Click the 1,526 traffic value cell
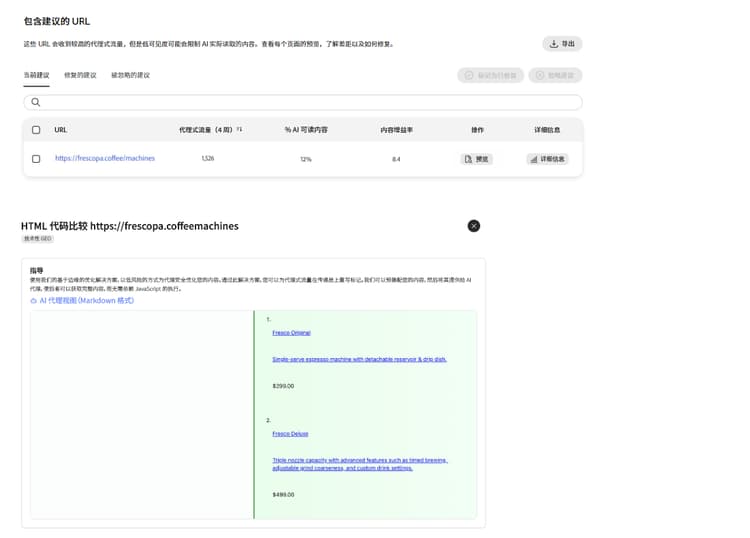This screenshot has width=750, height=538. [x=208, y=158]
